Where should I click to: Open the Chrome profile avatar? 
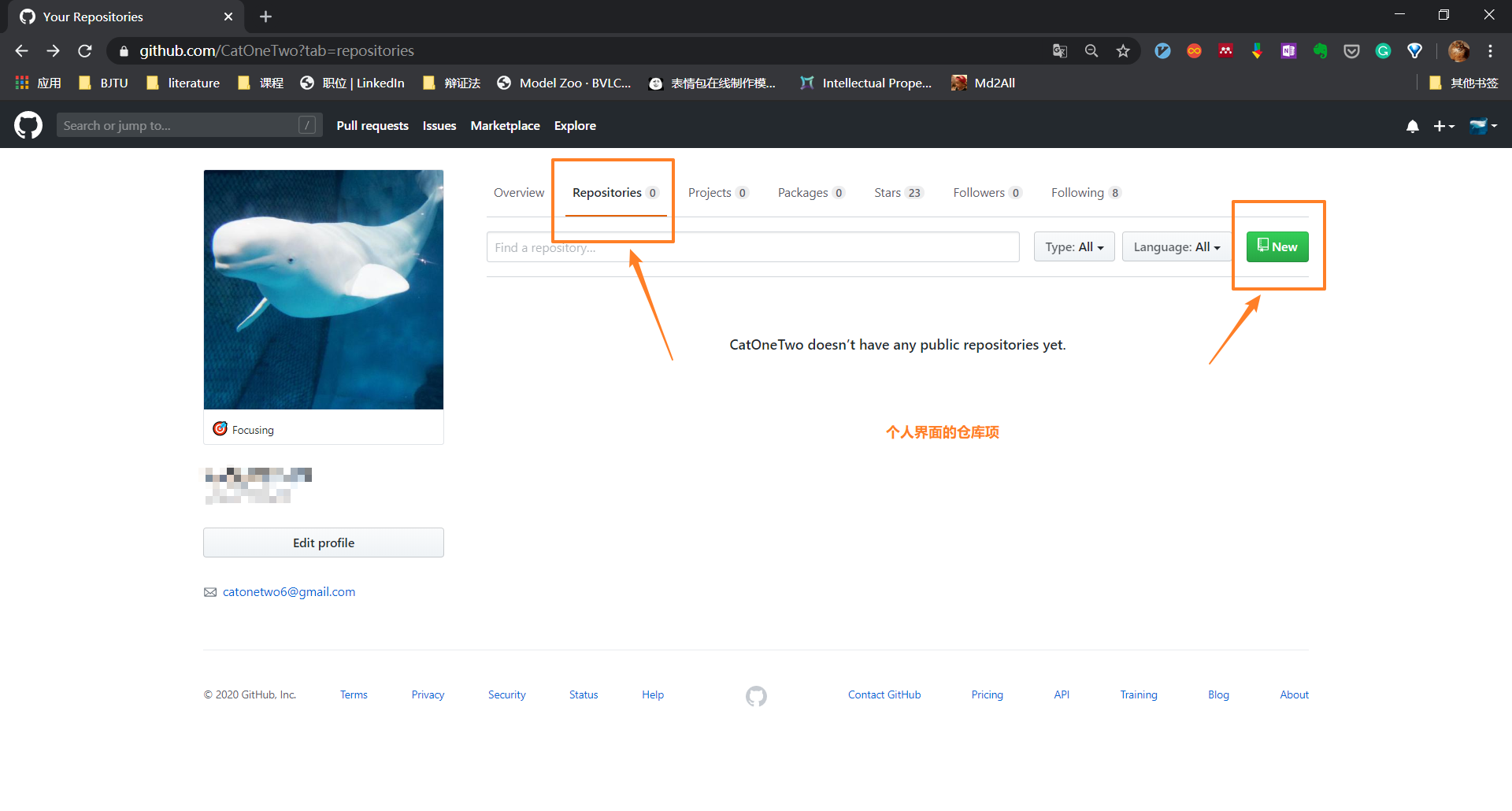tap(1459, 50)
